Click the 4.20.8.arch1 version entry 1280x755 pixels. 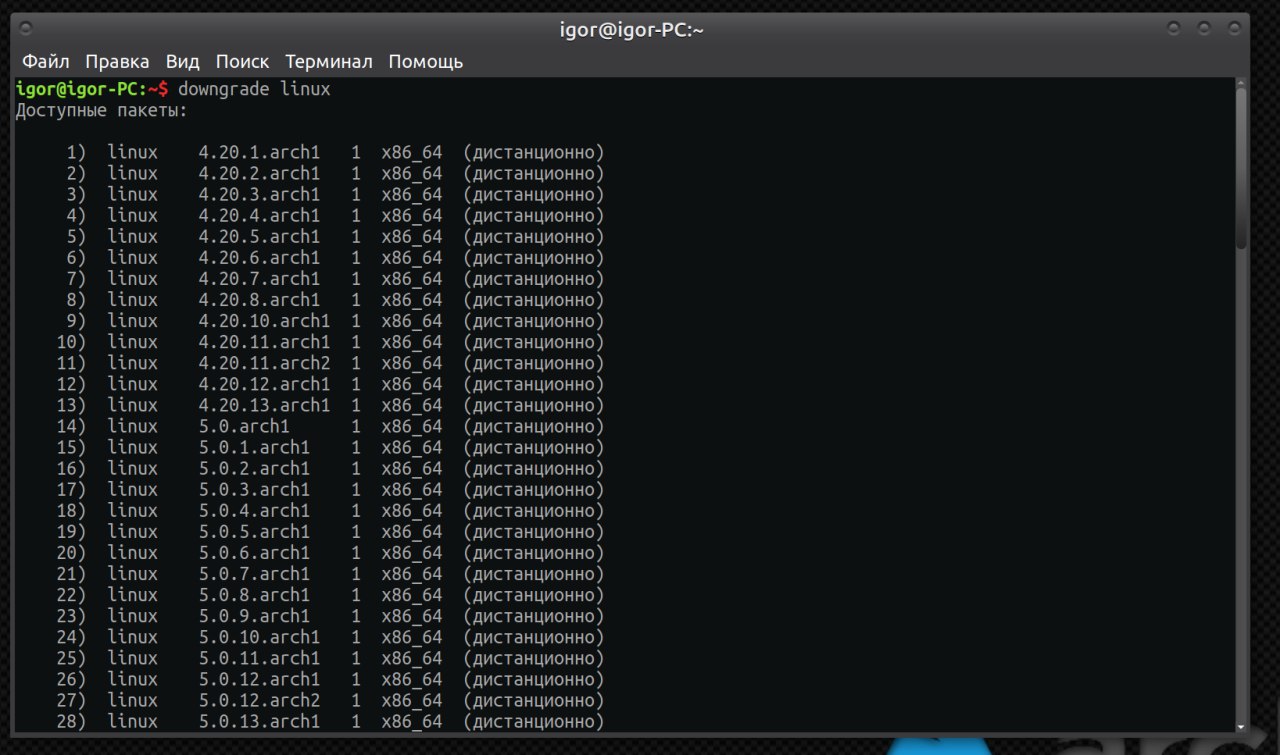tap(259, 300)
